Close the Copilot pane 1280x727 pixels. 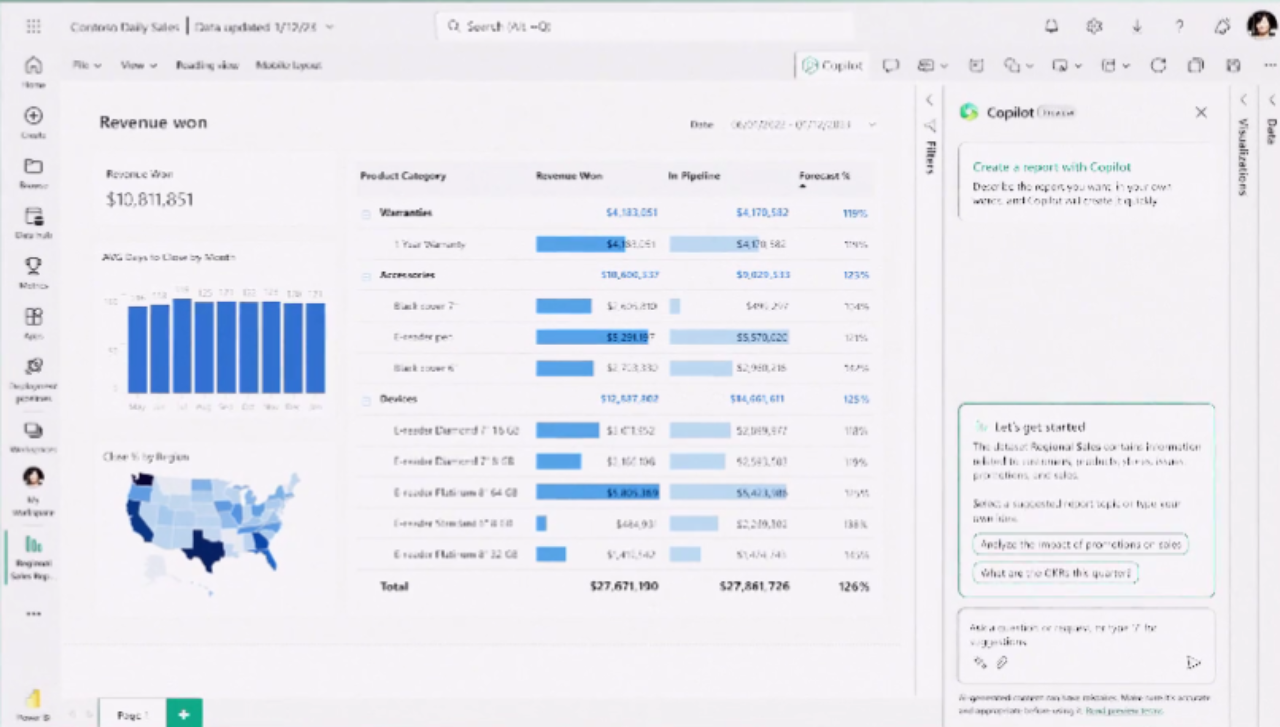tap(1201, 112)
